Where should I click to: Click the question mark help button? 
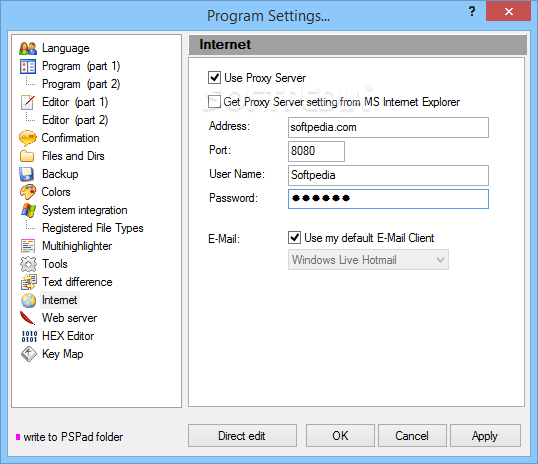472,11
